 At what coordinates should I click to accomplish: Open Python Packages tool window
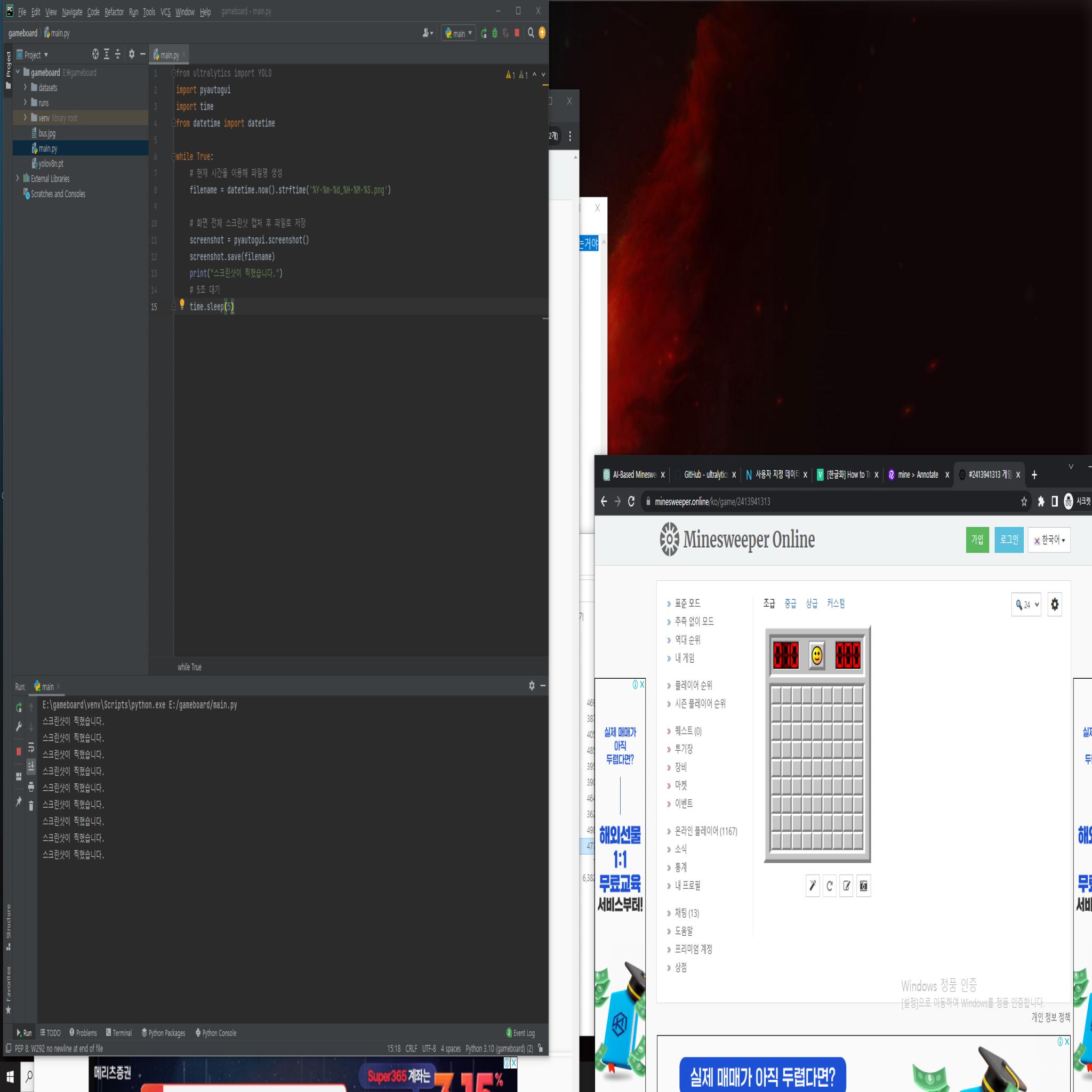(x=163, y=1033)
